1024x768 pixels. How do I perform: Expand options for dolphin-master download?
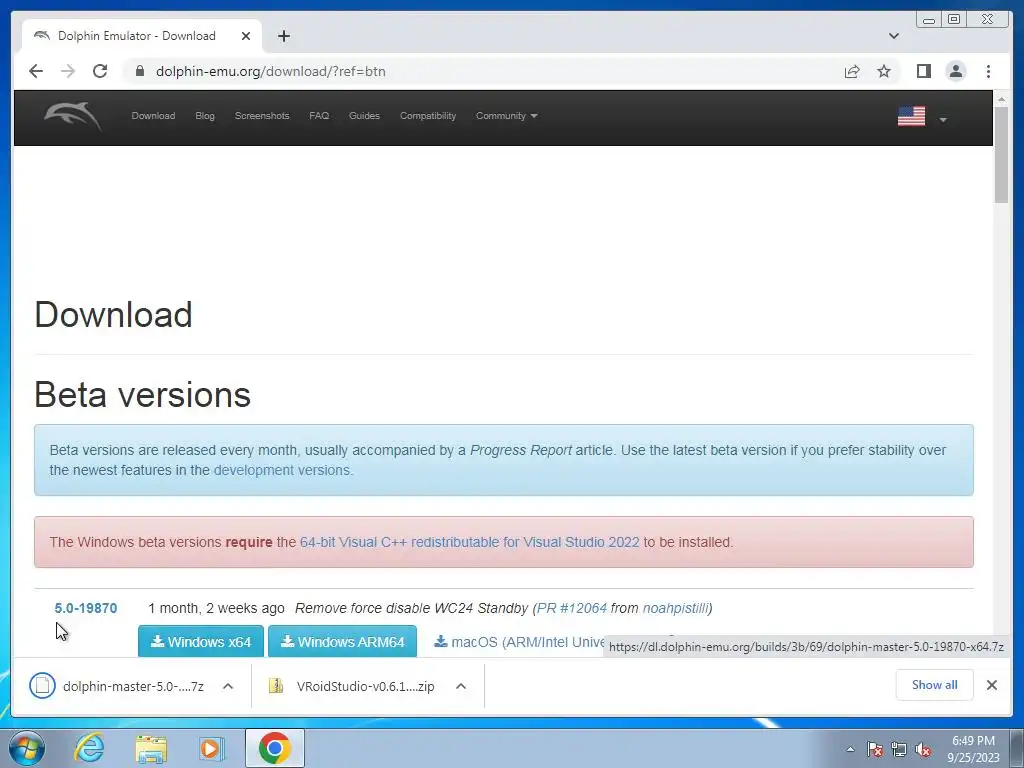228,686
